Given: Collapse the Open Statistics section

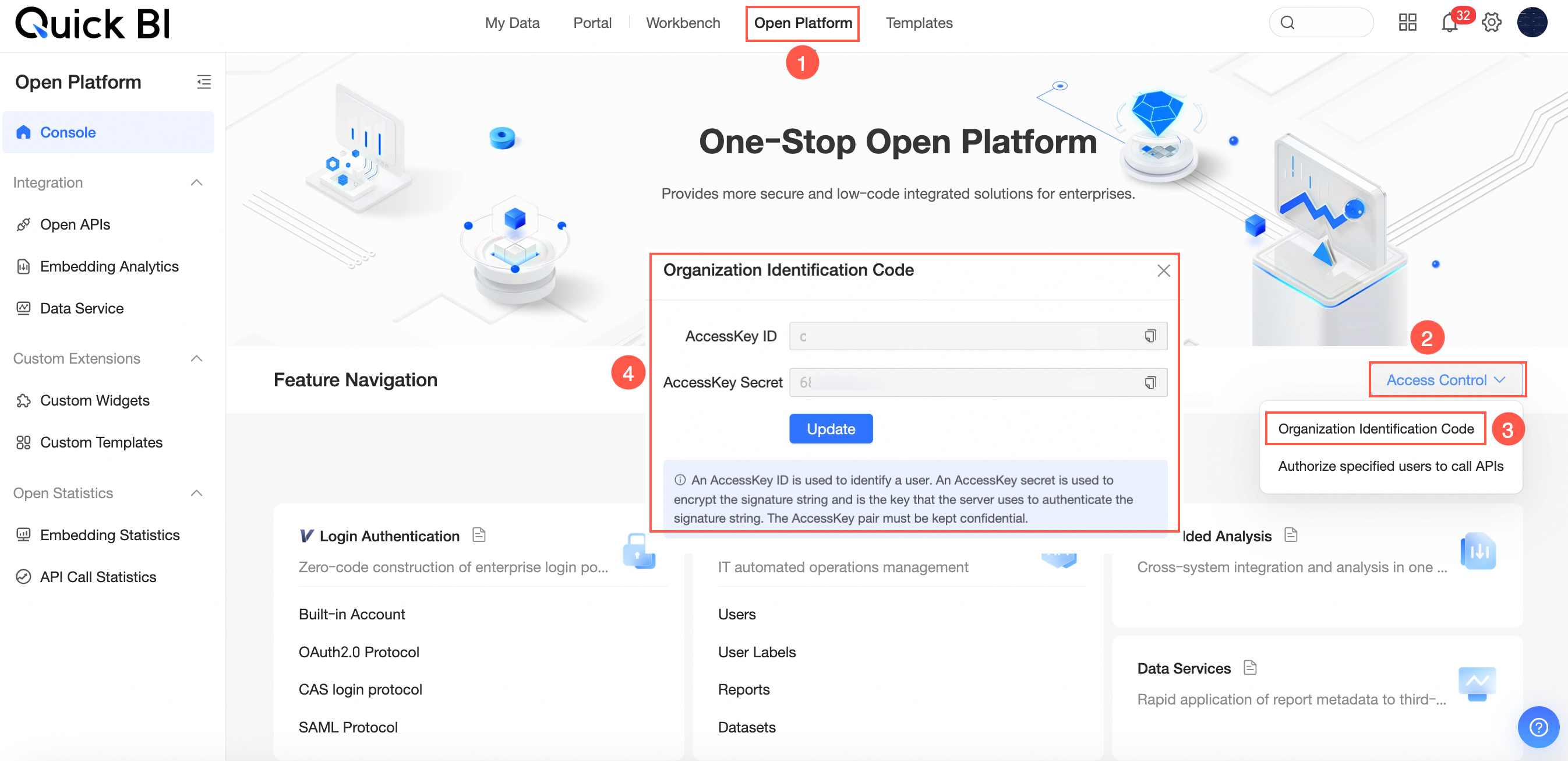Looking at the screenshot, I should pyautogui.click(x=196, y=493).
